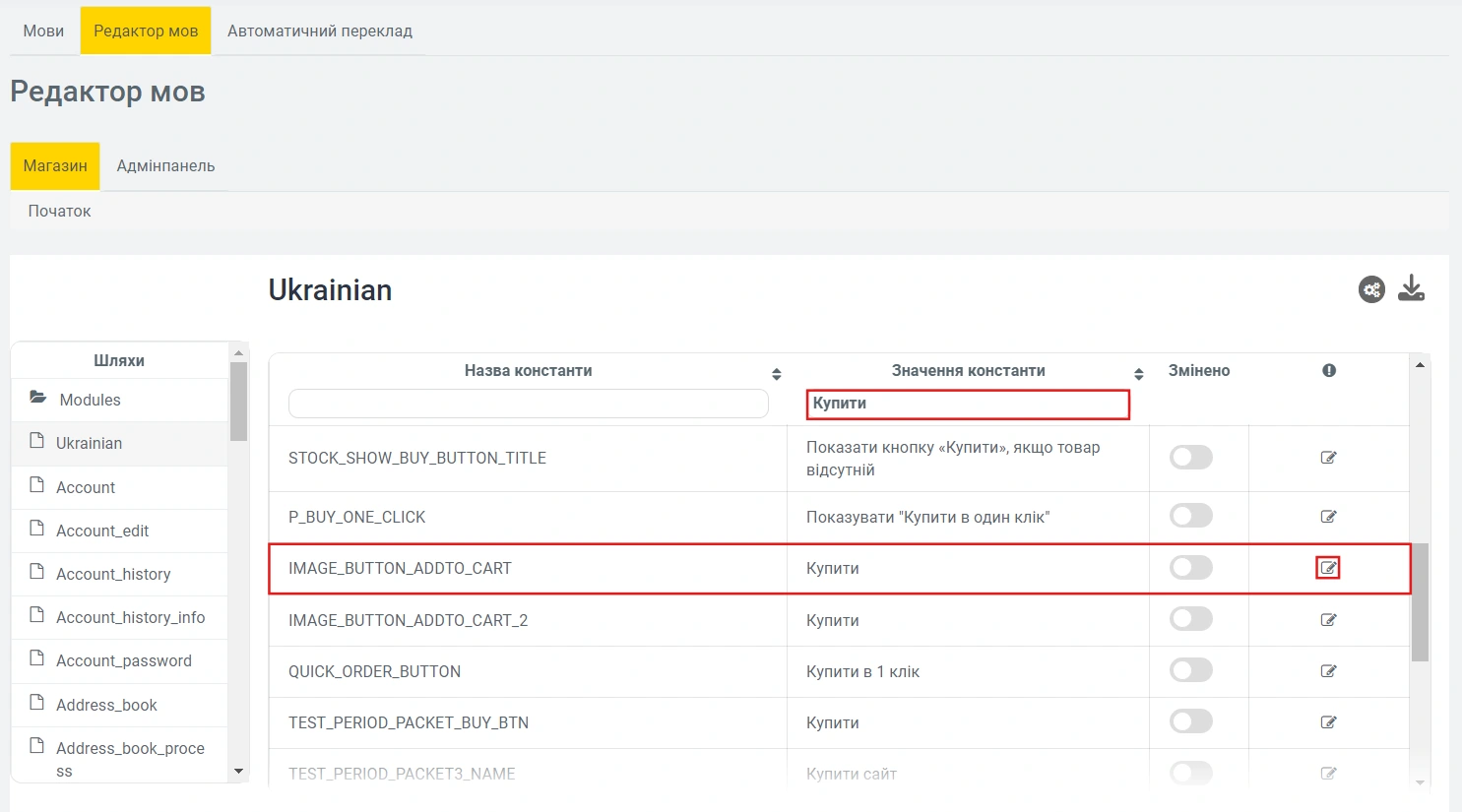Viewport: 1462px width, 812px height.
Task: Toggle changed switch for IMAGE_BUTTON_ADDTO_CART
Action: pyautogui.click(x=1190, y=568)
